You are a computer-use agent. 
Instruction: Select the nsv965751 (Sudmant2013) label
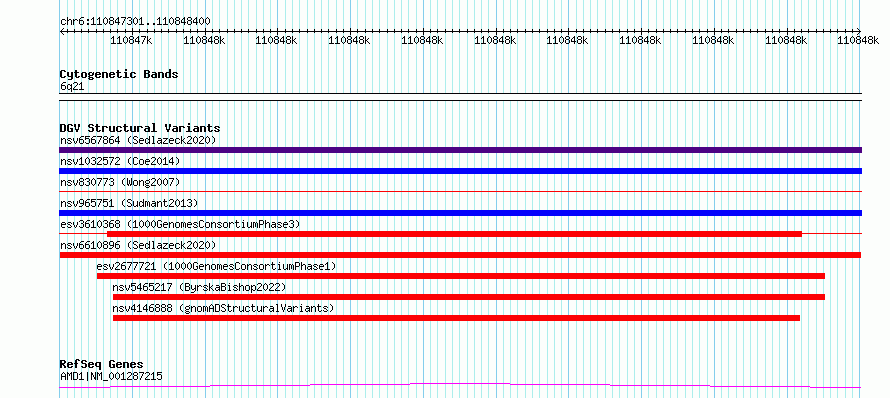(x=129, y=203)
